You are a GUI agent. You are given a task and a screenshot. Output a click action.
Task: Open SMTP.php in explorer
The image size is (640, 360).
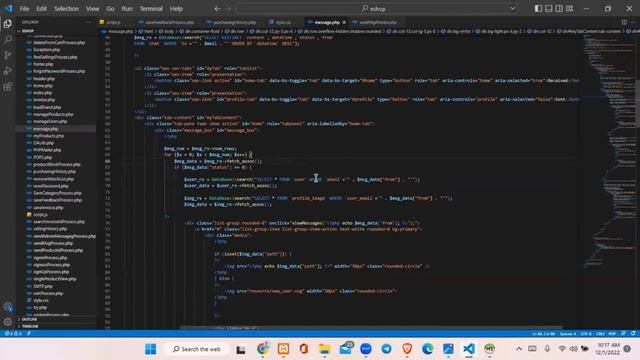(x=42, y=286)
